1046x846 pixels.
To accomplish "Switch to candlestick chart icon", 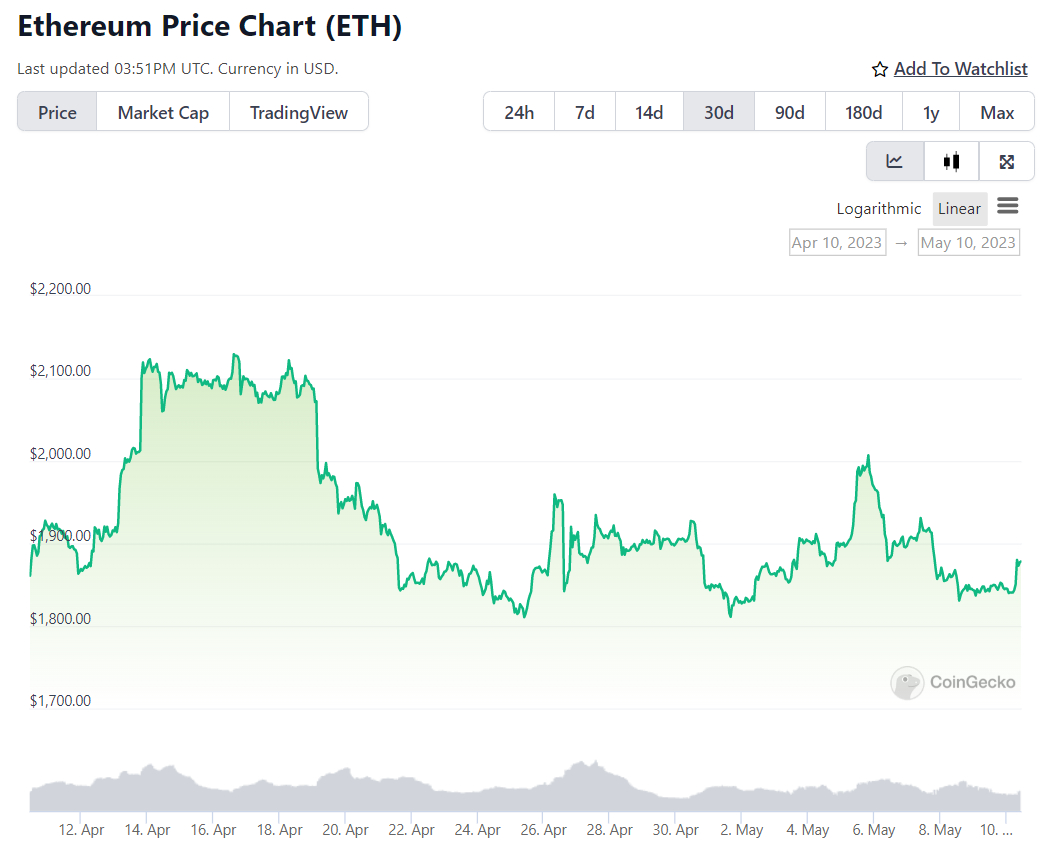I will pyautogui.click(x=951, y=161).
